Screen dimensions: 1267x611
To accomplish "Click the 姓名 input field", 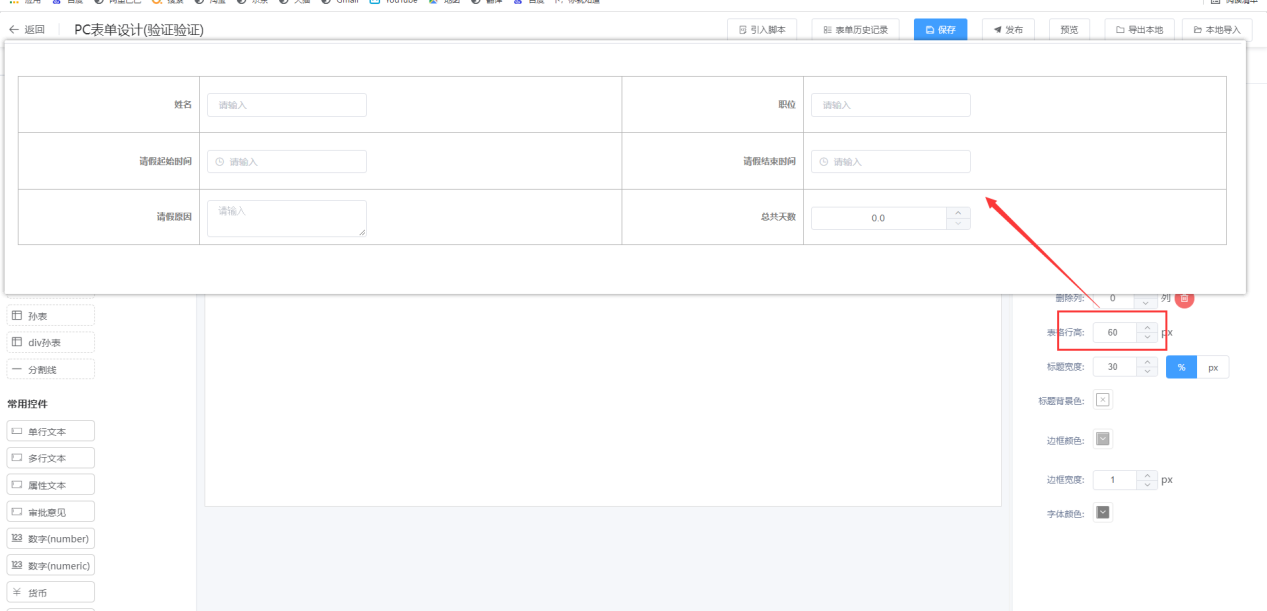I will pyautogui.click(x=287, y=105).
